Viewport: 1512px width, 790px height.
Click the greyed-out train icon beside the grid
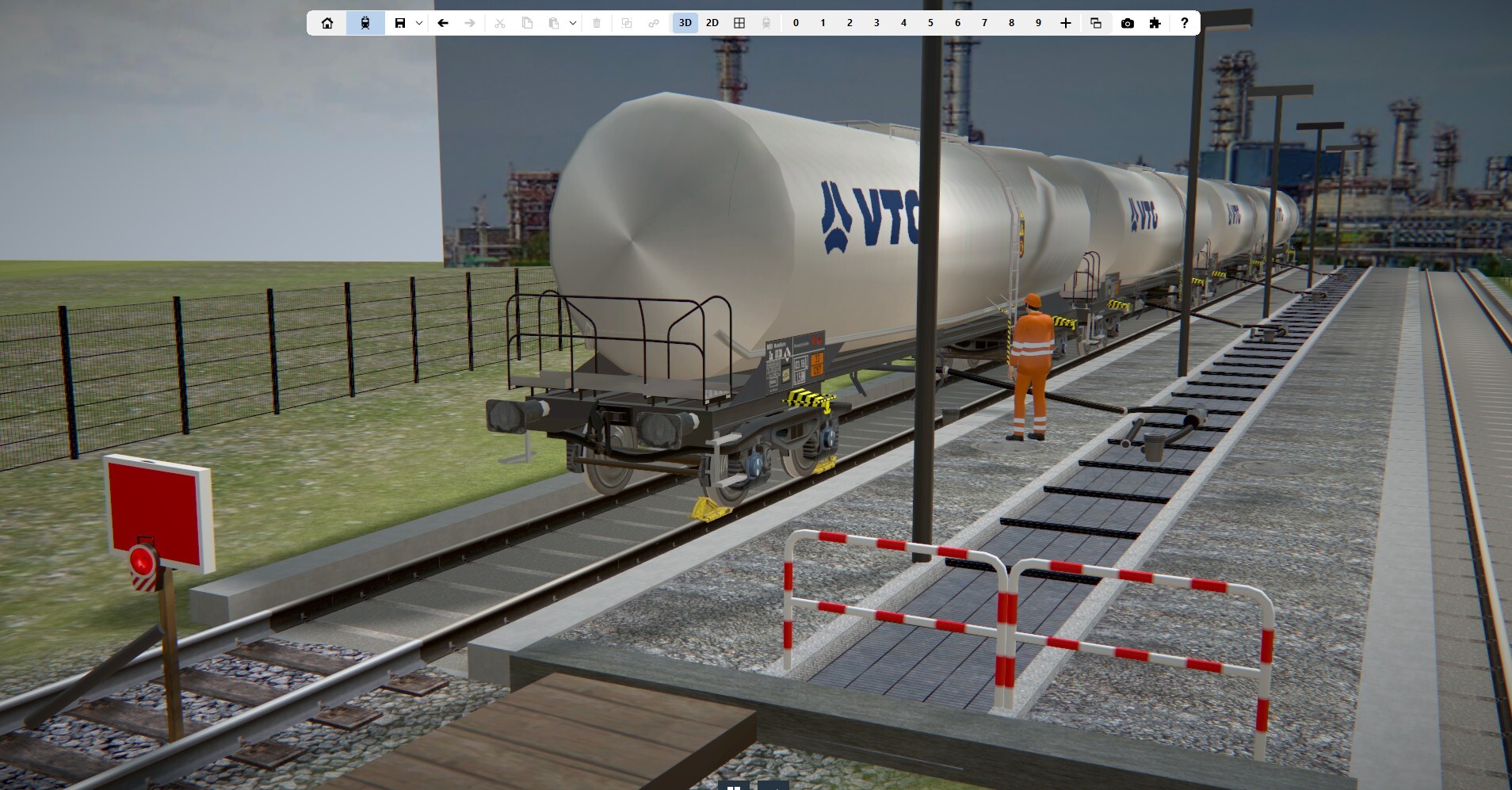pos(766,23)
